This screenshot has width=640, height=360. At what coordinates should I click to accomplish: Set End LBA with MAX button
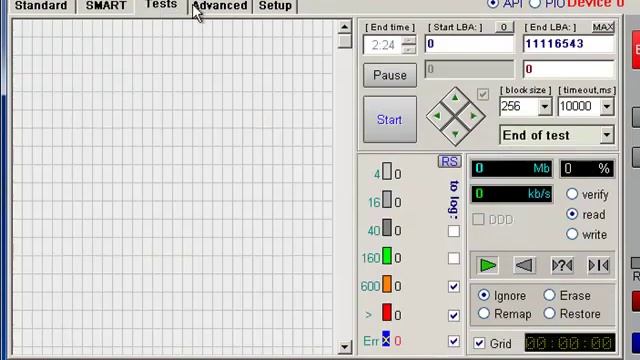603,27
